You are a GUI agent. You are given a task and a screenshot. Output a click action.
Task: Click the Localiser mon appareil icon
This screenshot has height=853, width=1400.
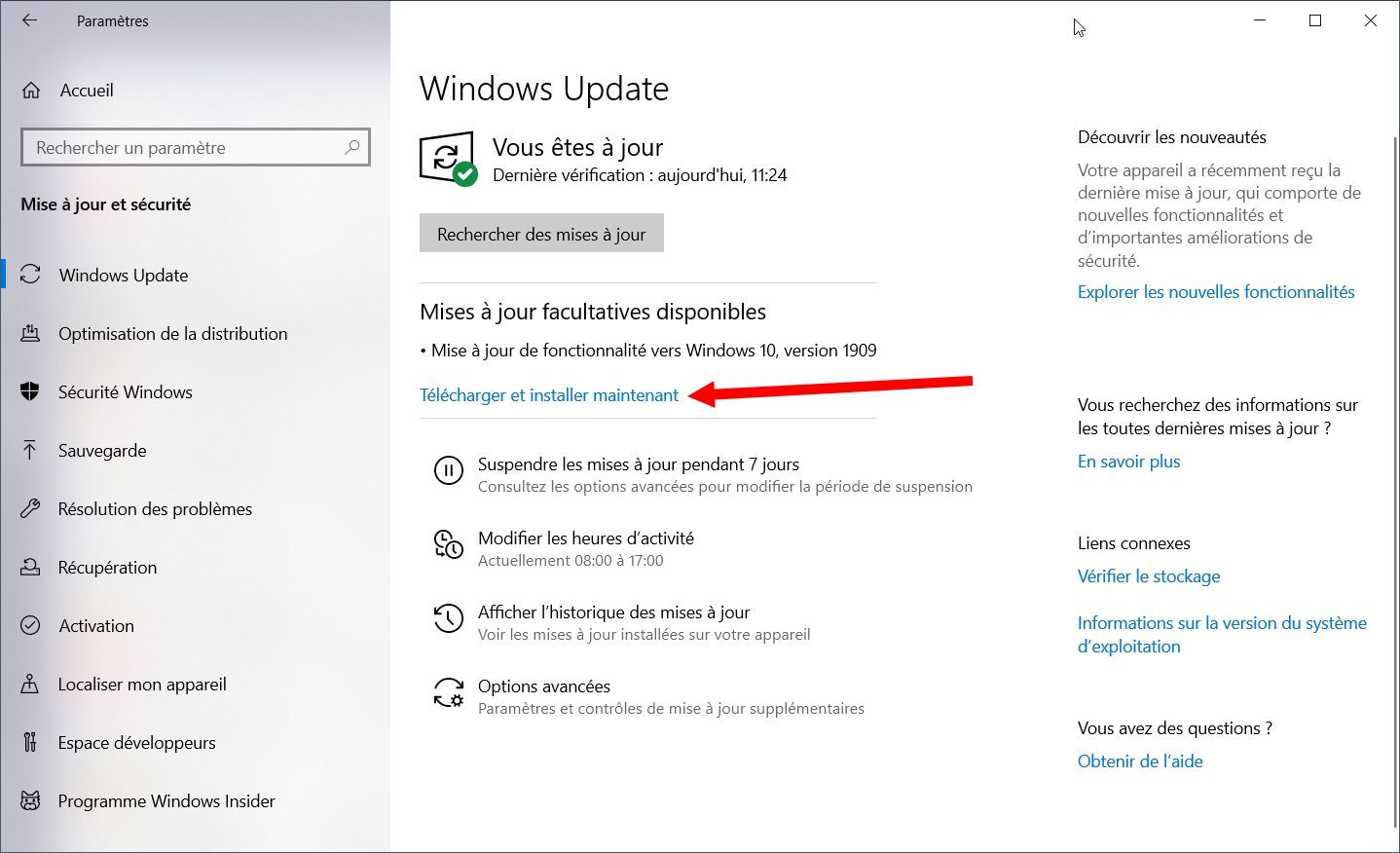coord(30,684)
